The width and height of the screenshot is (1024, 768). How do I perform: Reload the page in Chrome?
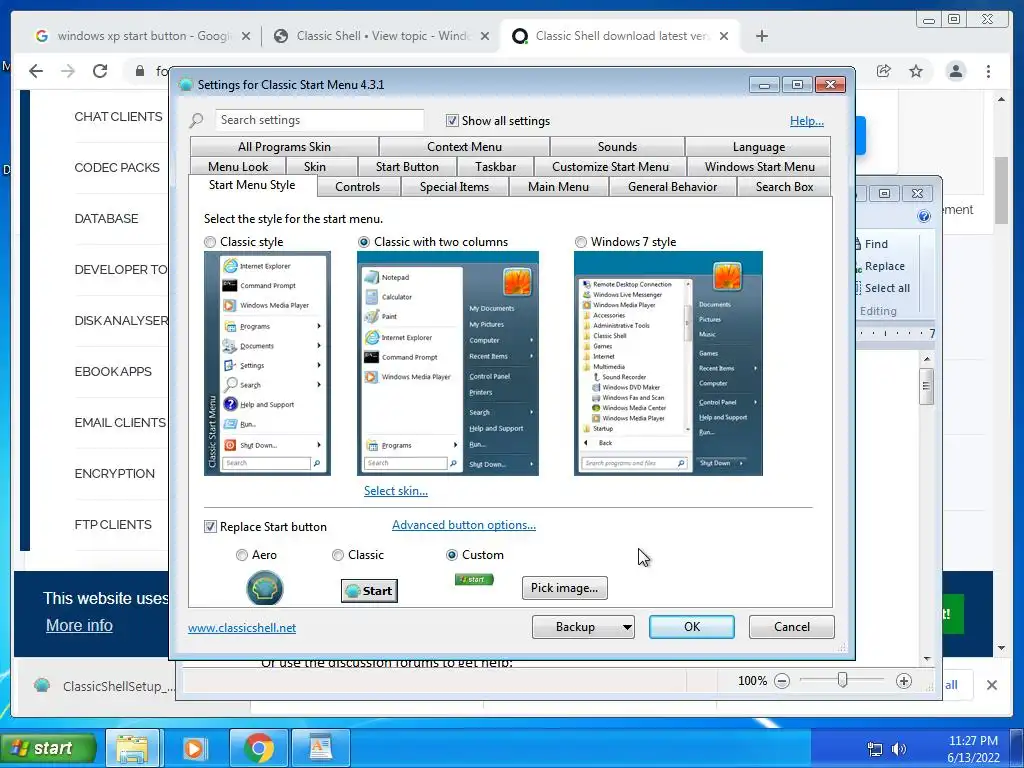click(100, 71)
